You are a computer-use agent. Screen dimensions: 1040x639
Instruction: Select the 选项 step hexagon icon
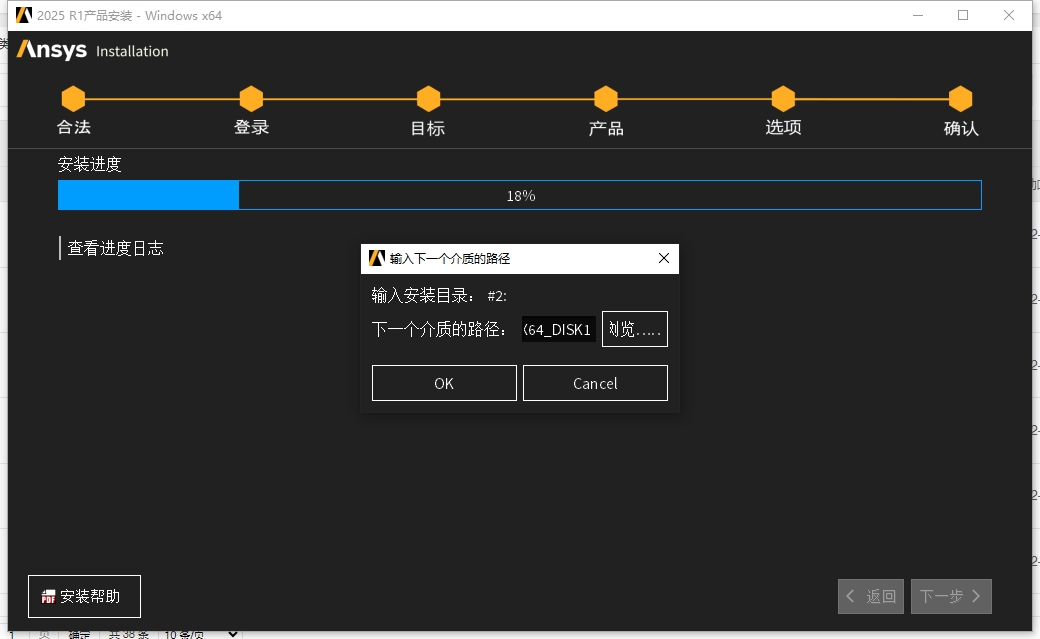click(783, 99)
